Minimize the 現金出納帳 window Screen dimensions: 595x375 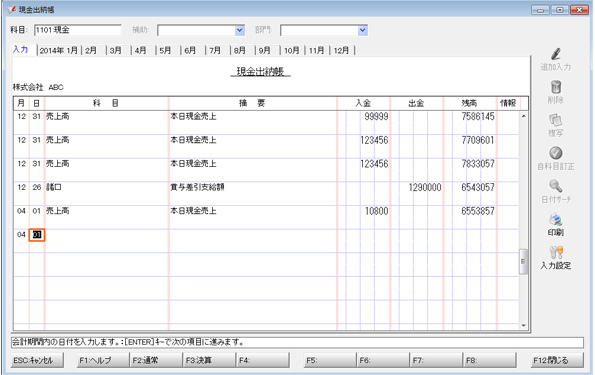pyautogui.click(x=540, y=10)
